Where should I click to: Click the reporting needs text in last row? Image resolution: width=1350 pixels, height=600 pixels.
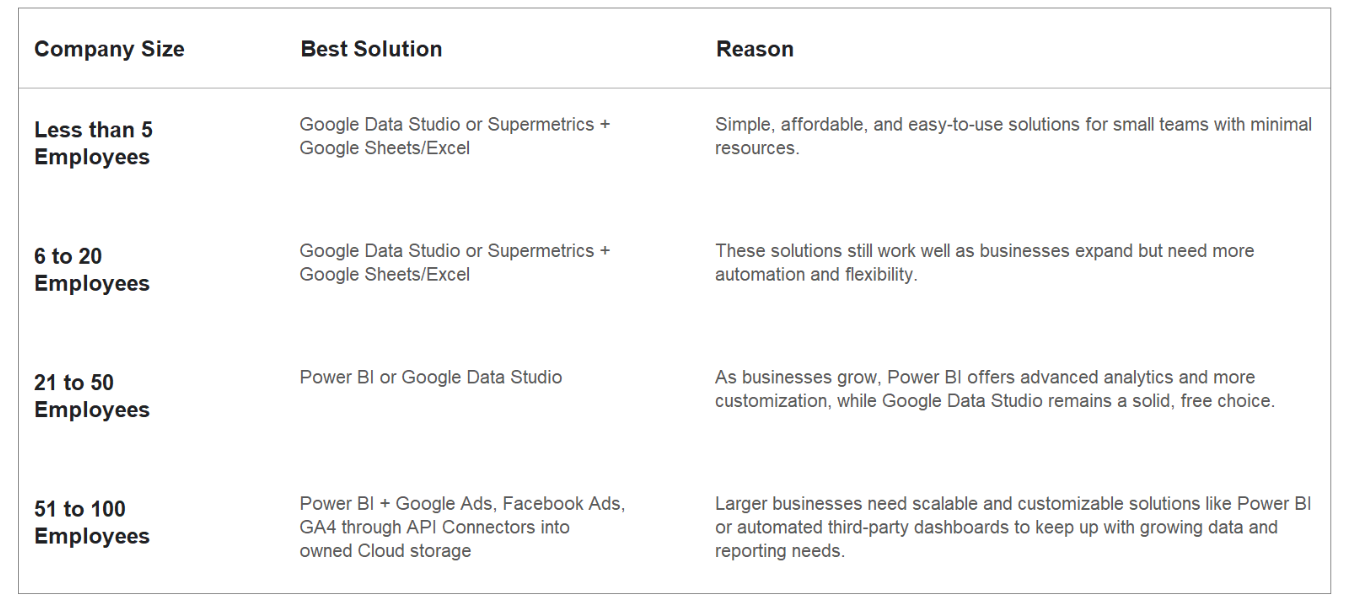pyautogui.click(x=780, y=551)
